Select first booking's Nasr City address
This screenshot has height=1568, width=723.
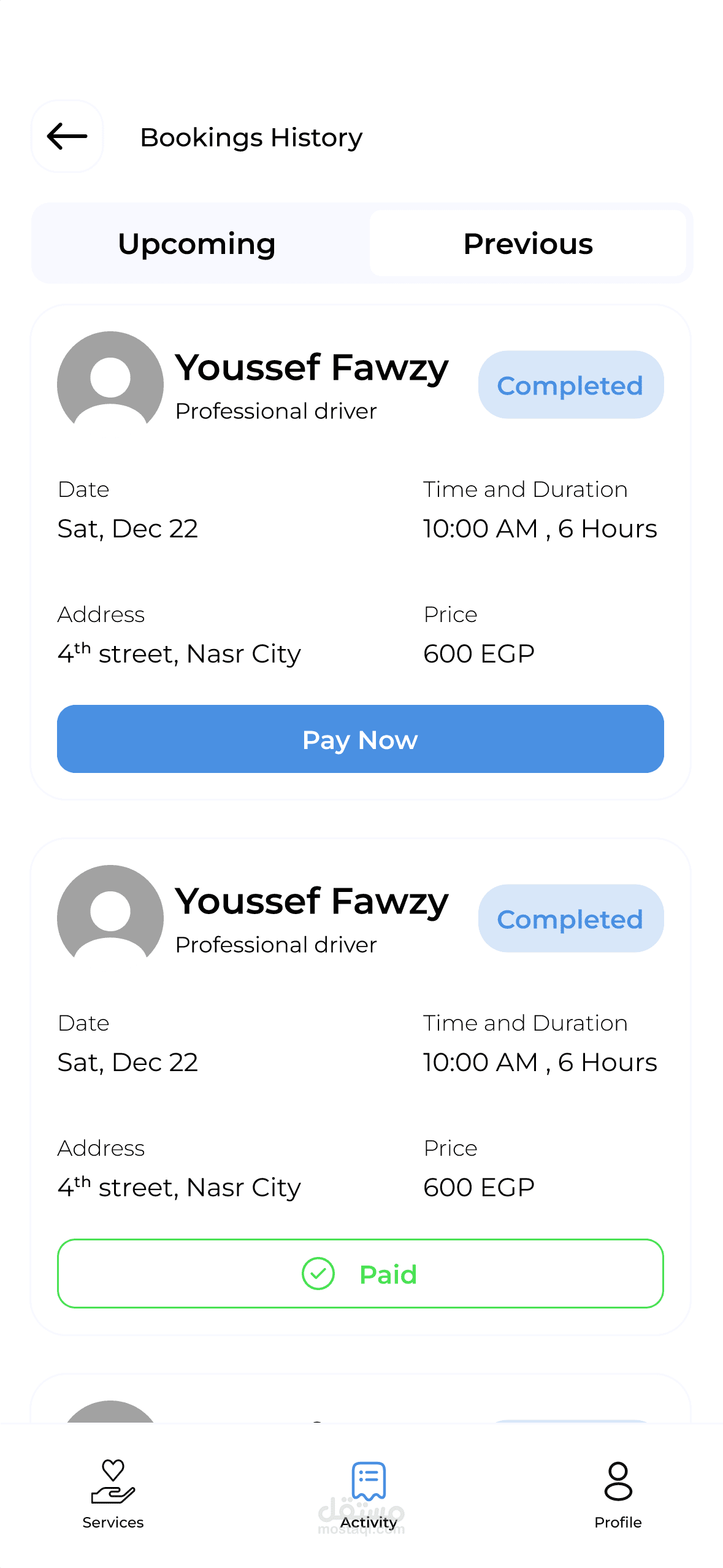click(x=179, y=654)
